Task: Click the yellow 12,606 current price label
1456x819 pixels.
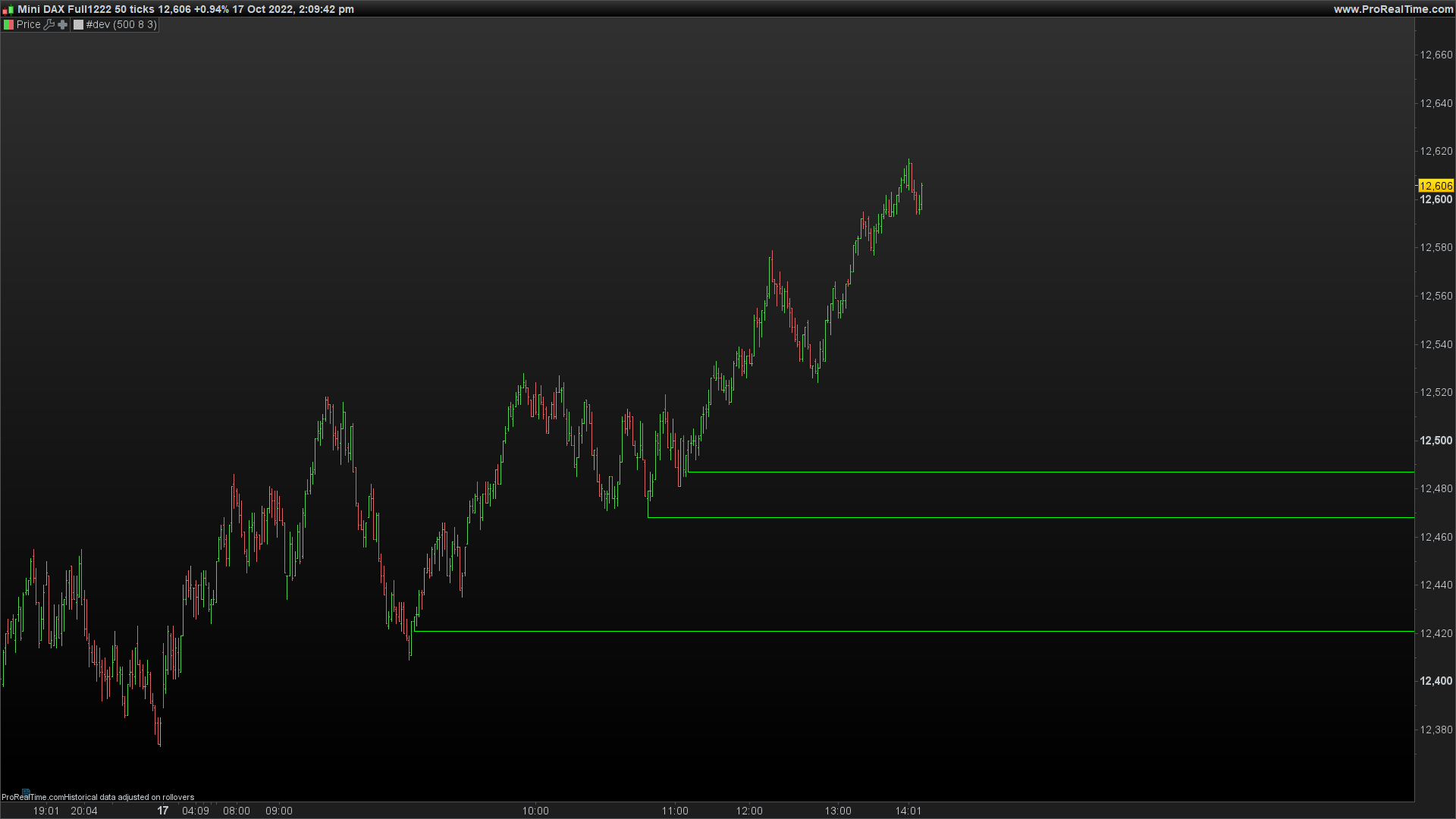Action: coord(1436,186)
